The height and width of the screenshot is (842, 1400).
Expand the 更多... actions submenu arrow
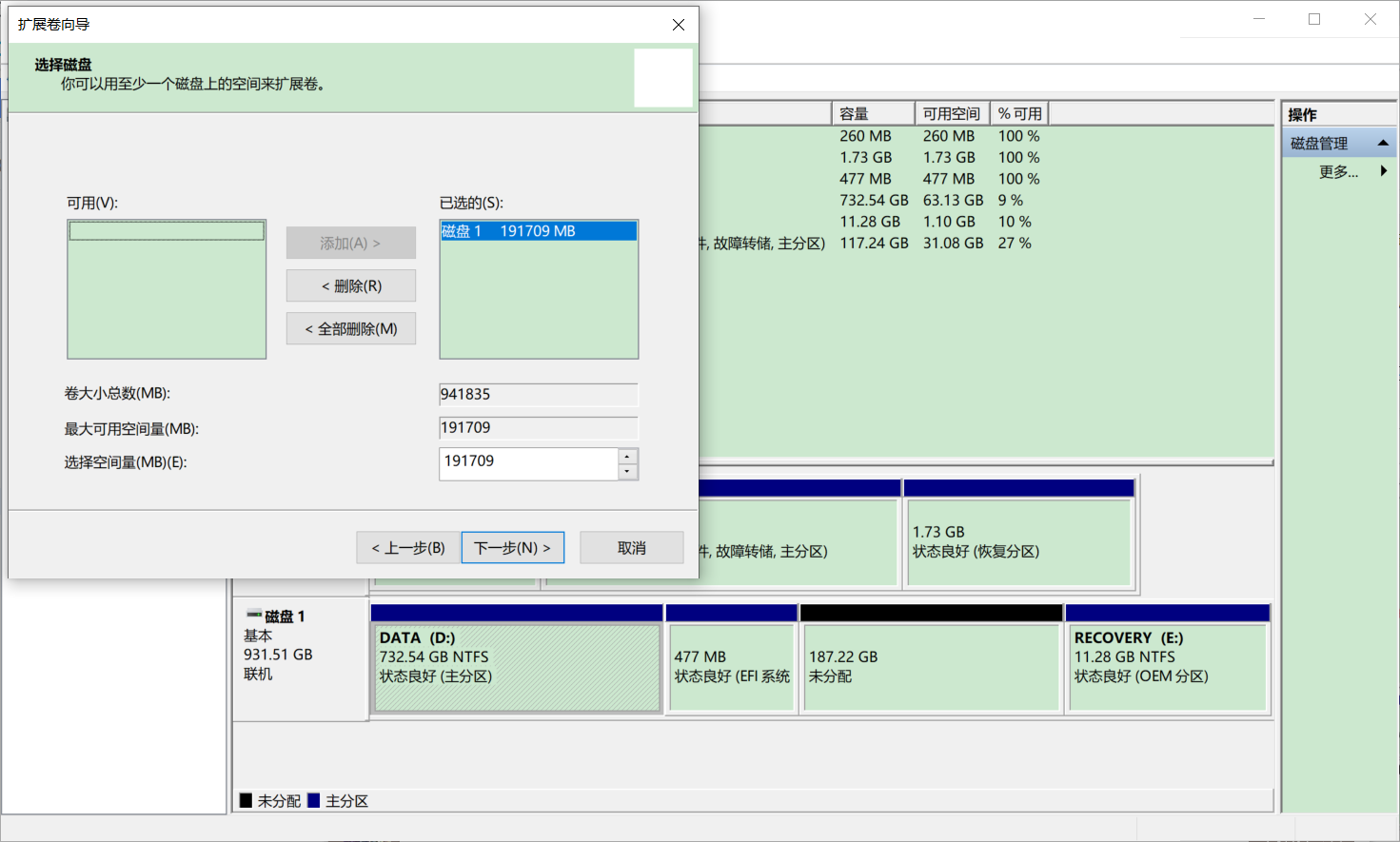pos(1384,171)
